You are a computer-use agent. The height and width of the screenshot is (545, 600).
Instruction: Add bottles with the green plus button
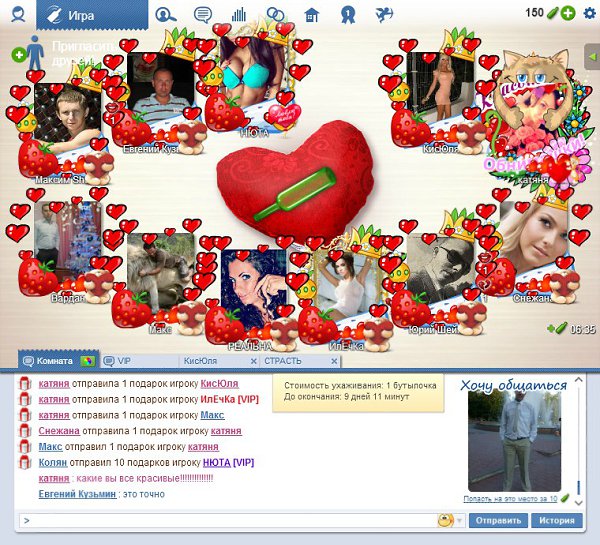click(568, 13)
